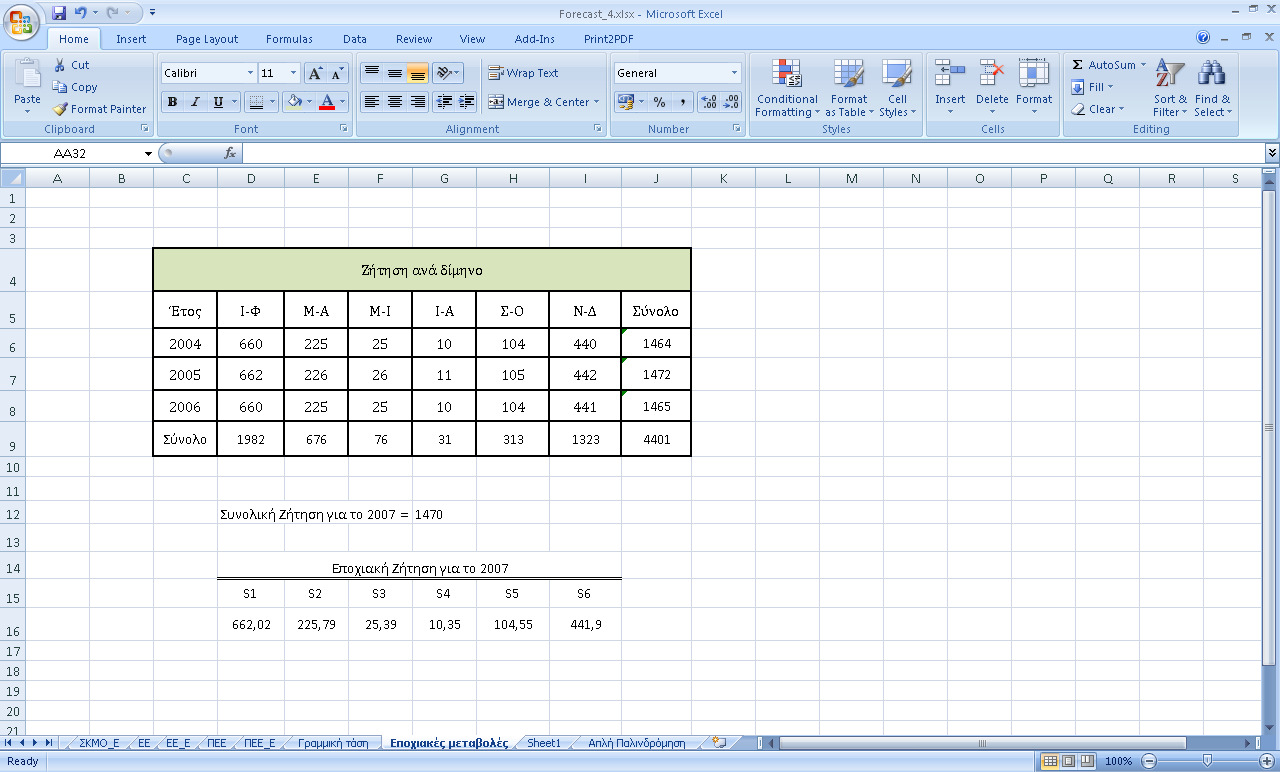The image size is (1281, 772).
Task: Apply comma style number format
Action: [x=682, y=102]
